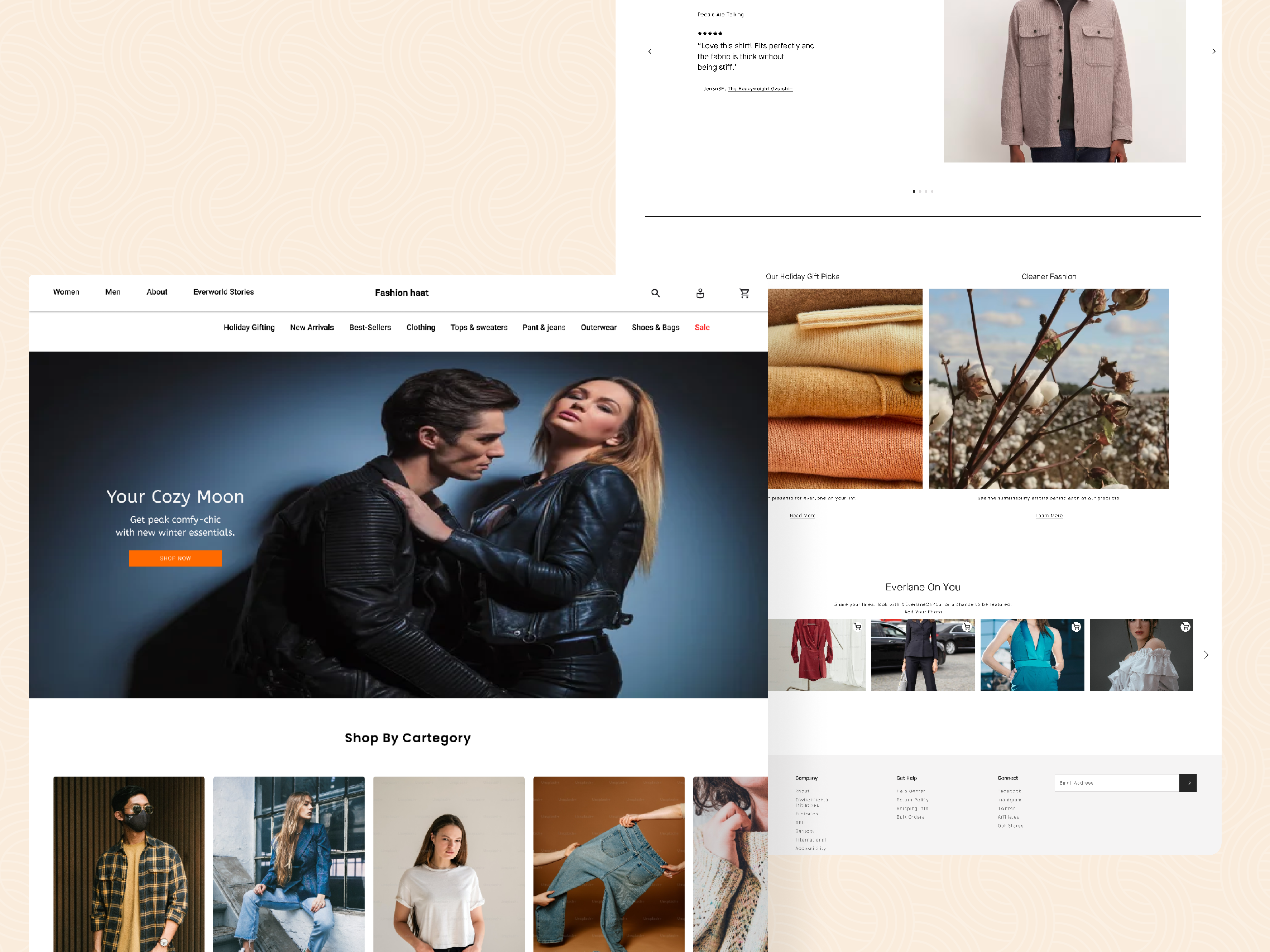Select Tops & sweaters category
This screenshot has width=1270, height=952.
(x=479, y=328)
